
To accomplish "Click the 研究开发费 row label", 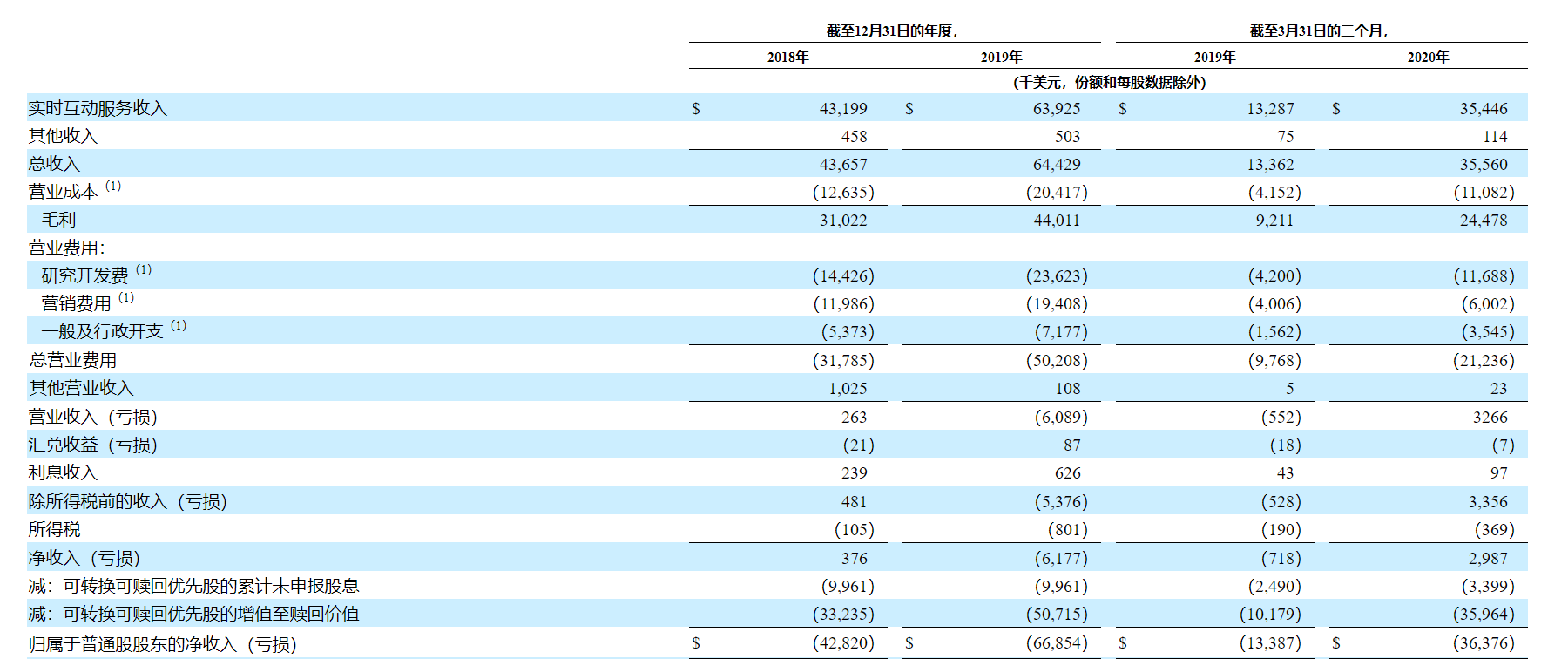I will pyautogui.click(x=85, y=275).
